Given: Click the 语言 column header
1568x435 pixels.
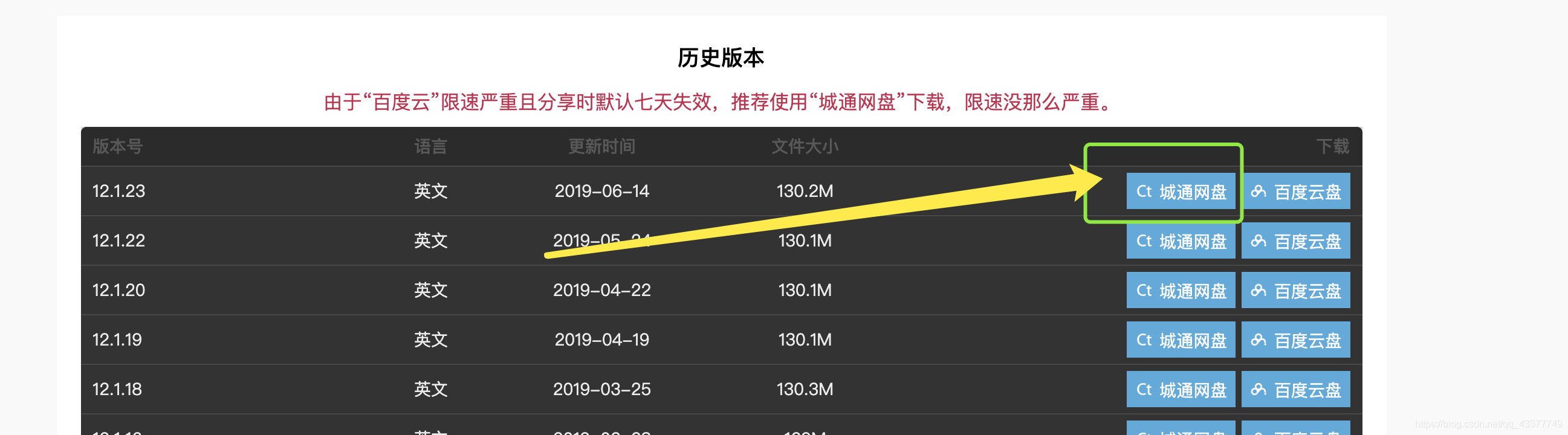Looking at the screenshot, I should (x=431, y=147).
